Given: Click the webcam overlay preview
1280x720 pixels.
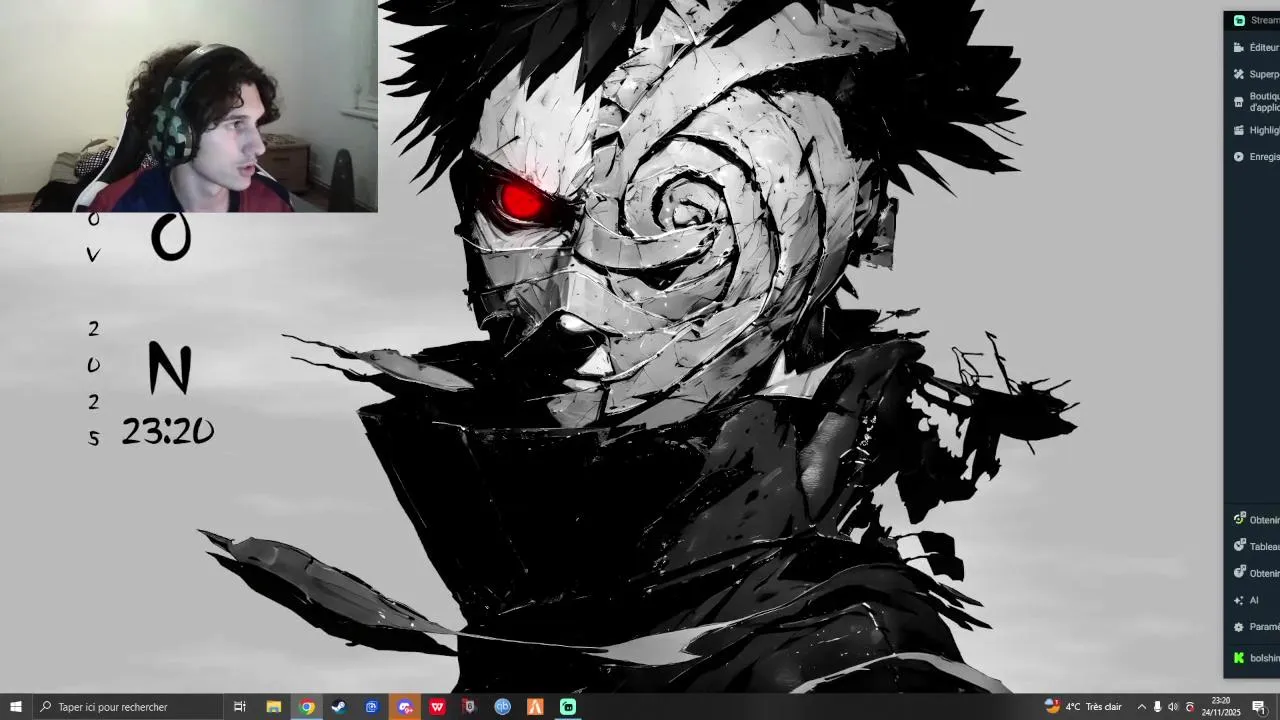Looking at the screenshot, I should click(x=189, y=106).
